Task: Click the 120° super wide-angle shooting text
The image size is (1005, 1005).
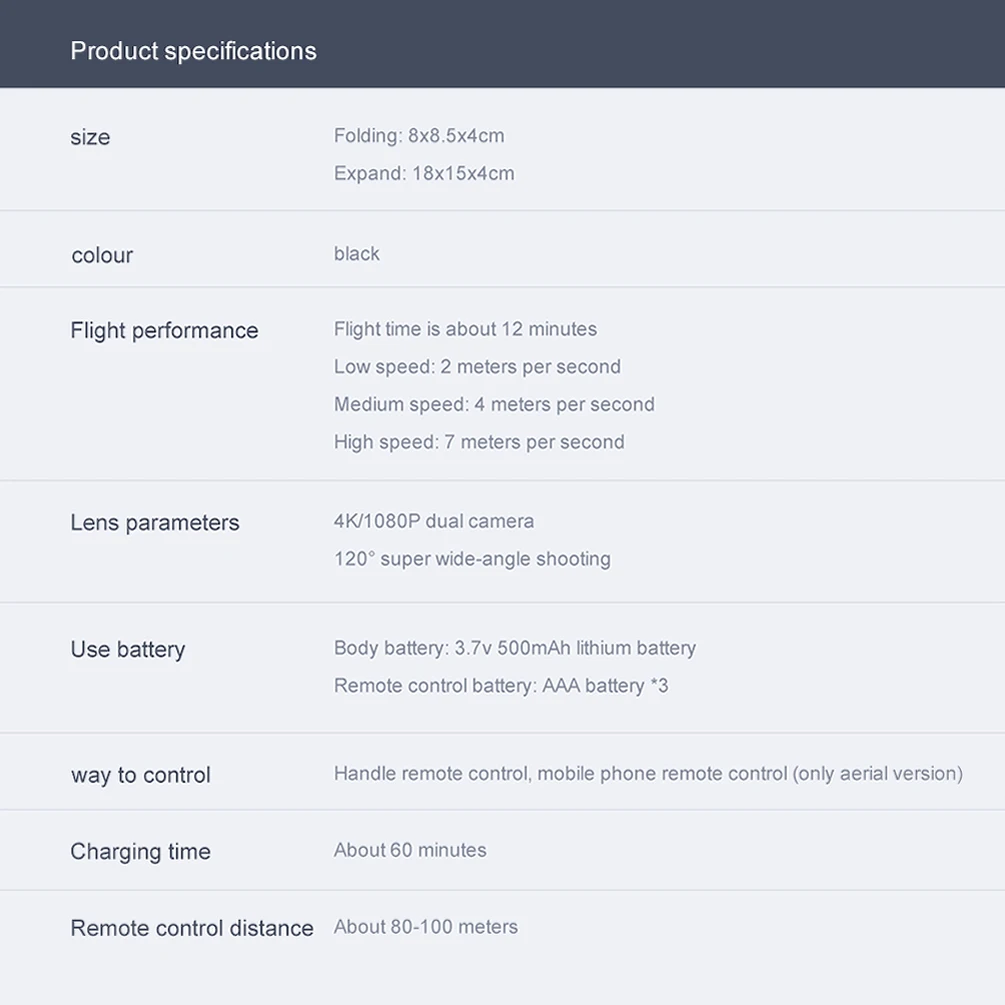Action: [x=472, y=559]
